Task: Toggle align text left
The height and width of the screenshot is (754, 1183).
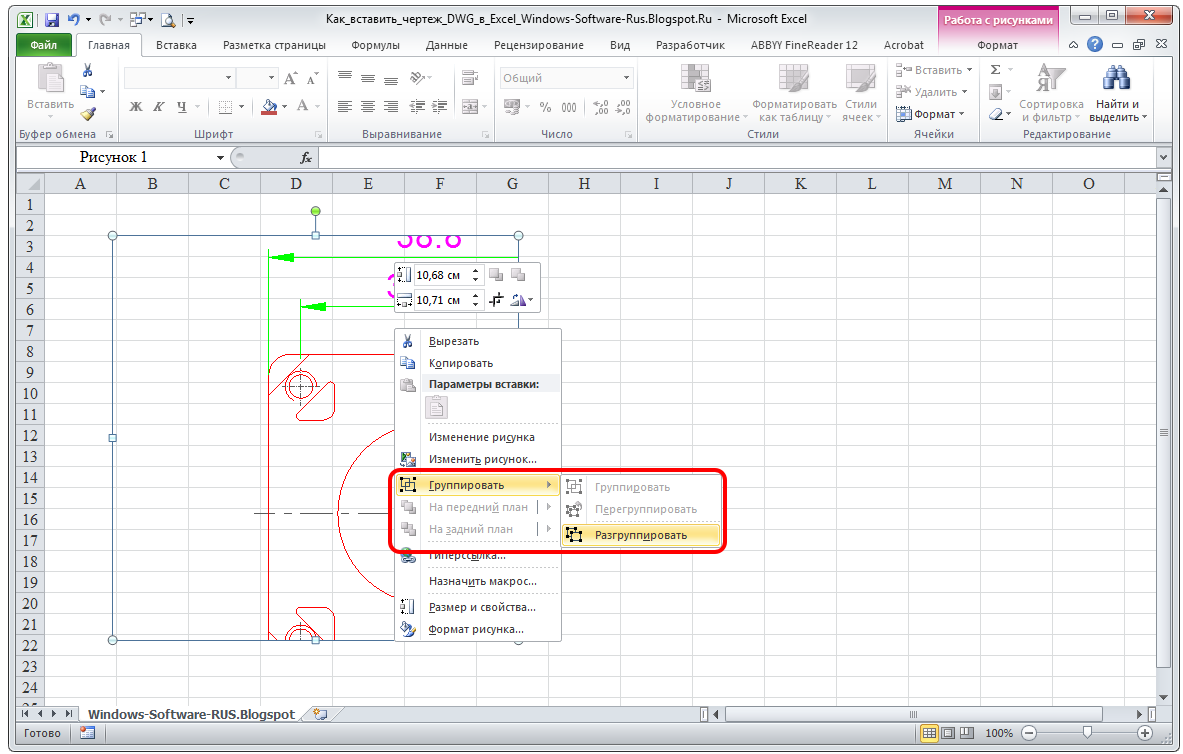Action: point(345,106)
